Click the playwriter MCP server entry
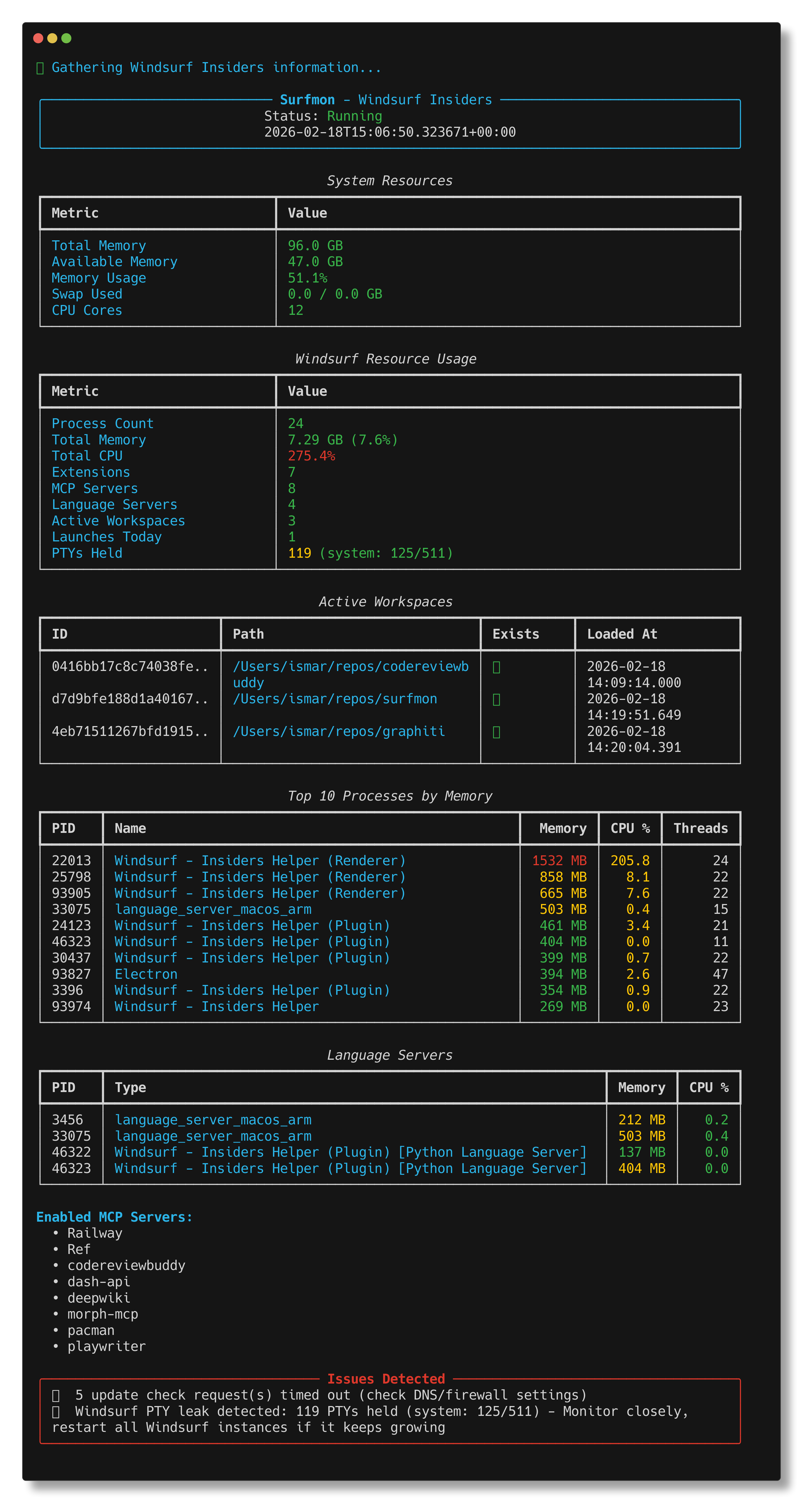 [106, 1346]
